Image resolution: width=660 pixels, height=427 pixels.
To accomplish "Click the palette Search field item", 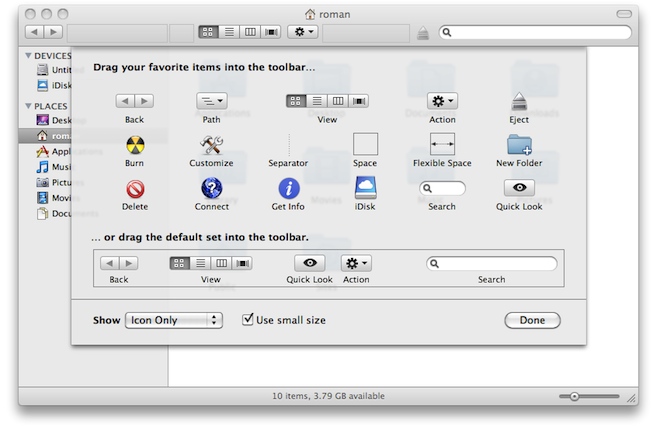I will (x=442, y=188).
